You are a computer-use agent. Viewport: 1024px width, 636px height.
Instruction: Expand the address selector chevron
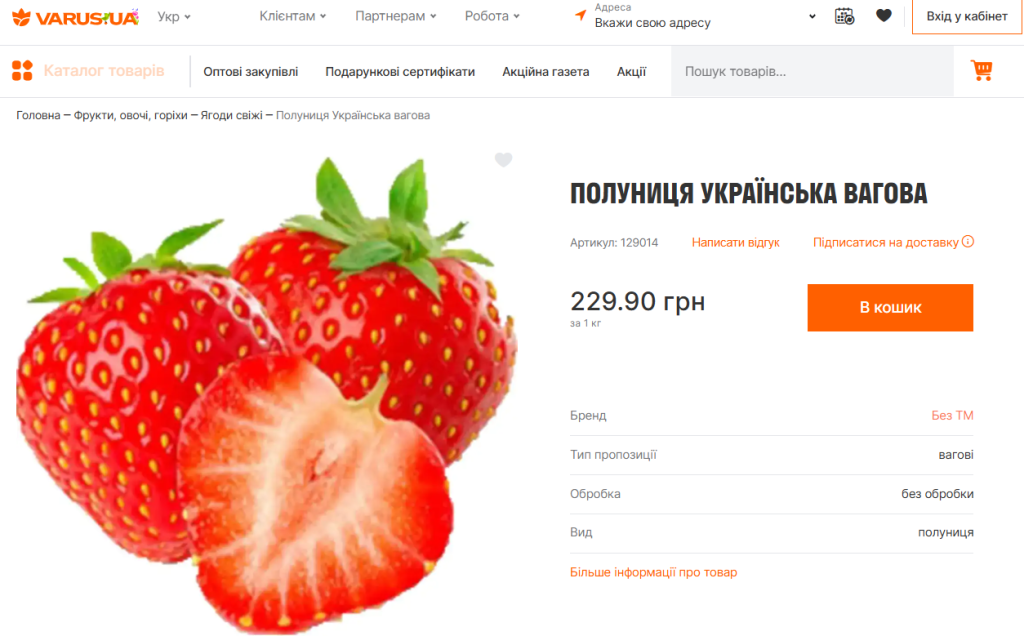[812, 16]
